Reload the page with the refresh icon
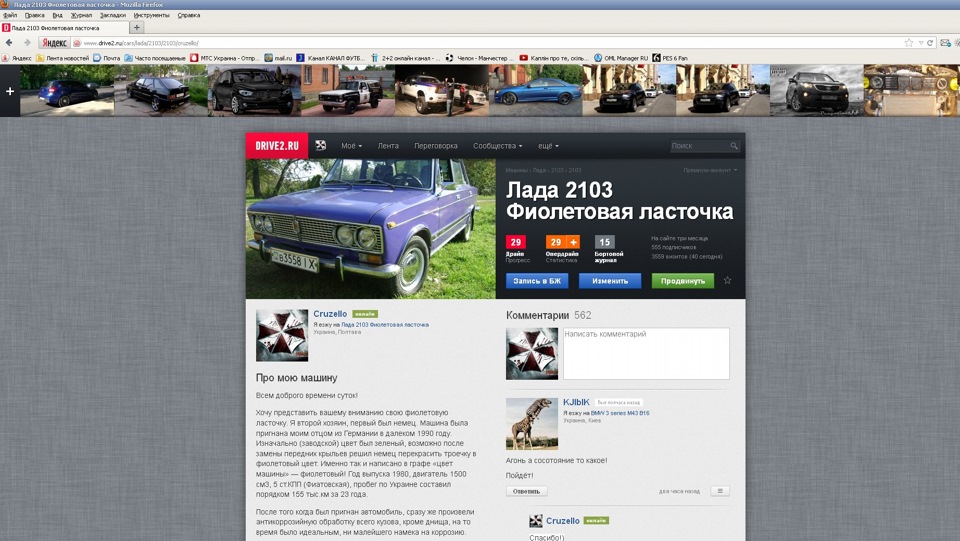 [930, 43]
